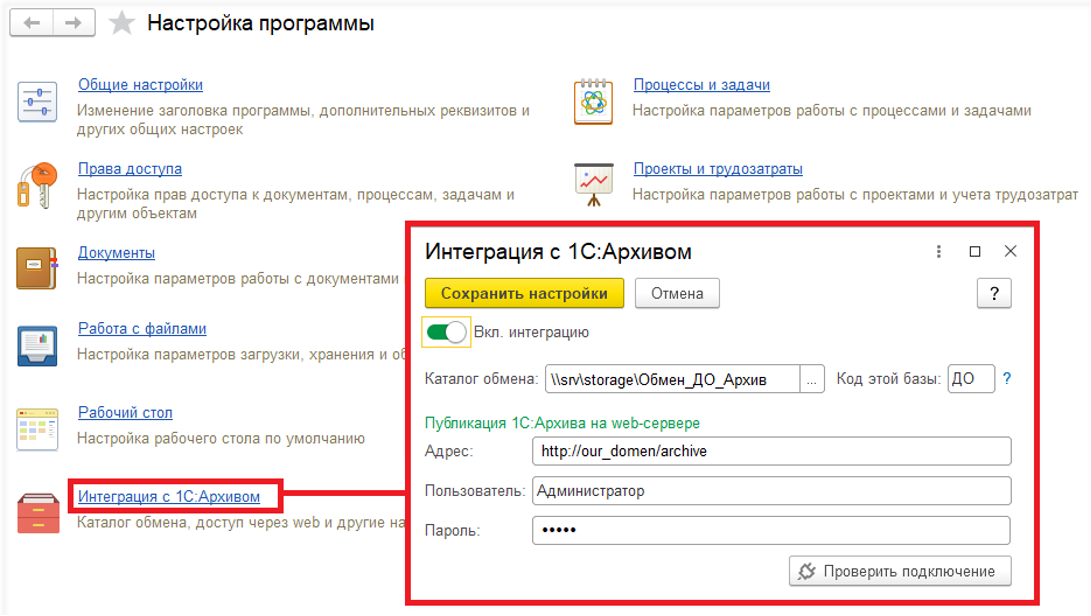Click the chart easel icon for Проекты и трудозатраты
1091x616 pixels.
(x=594, y=184)
